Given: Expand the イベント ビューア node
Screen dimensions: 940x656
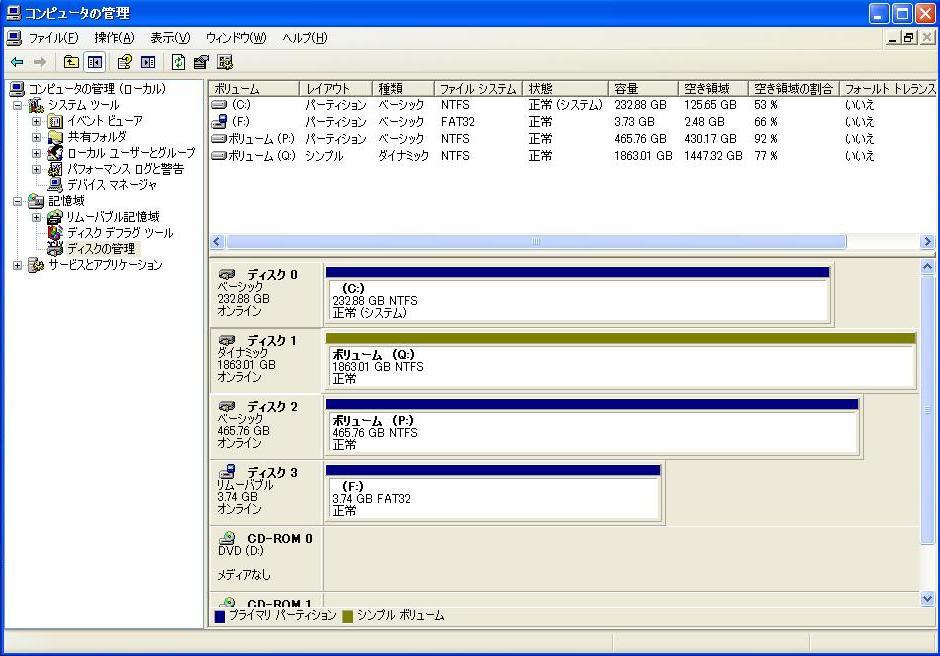Looking at the screenshot, I should click(37, 121).
